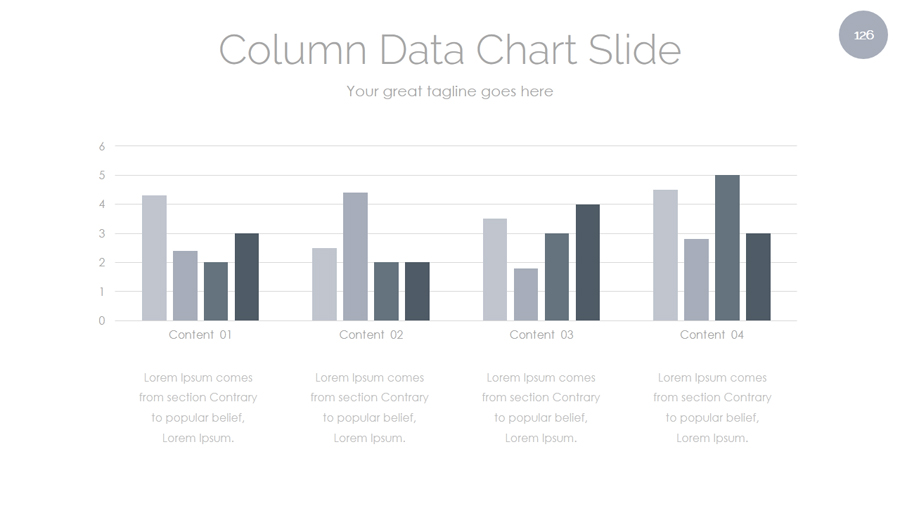Click the y-axis value label 6
Viewport: 900px width, 506px height.
pos(101,146)
